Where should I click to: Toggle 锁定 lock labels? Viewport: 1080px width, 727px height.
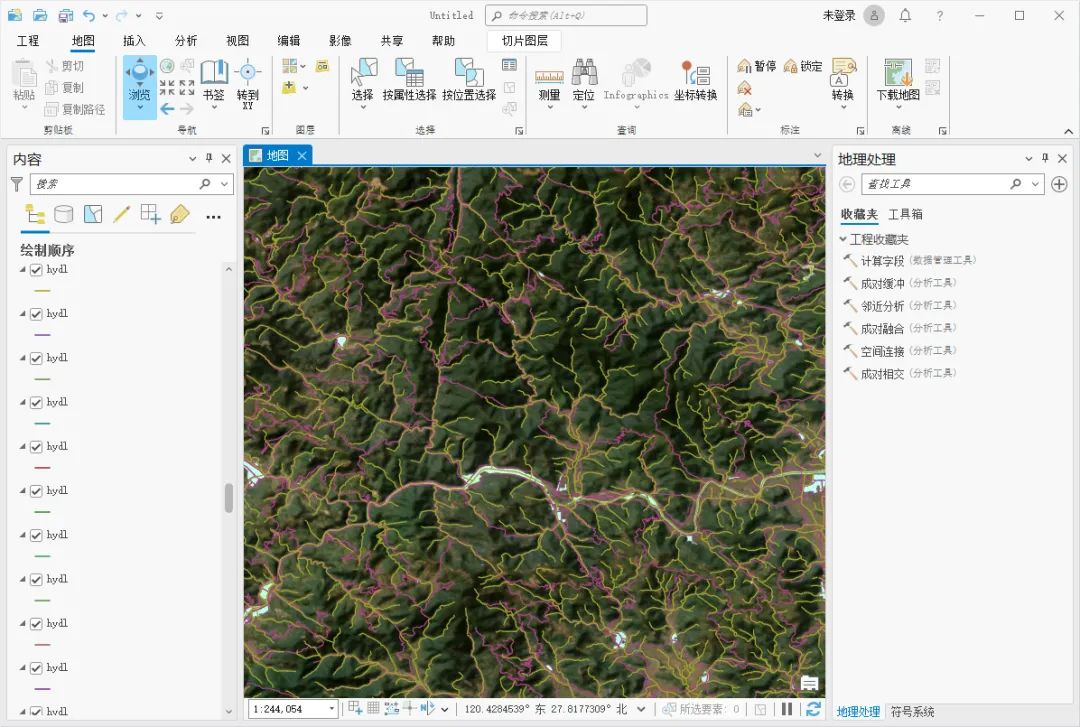(803, 66)
